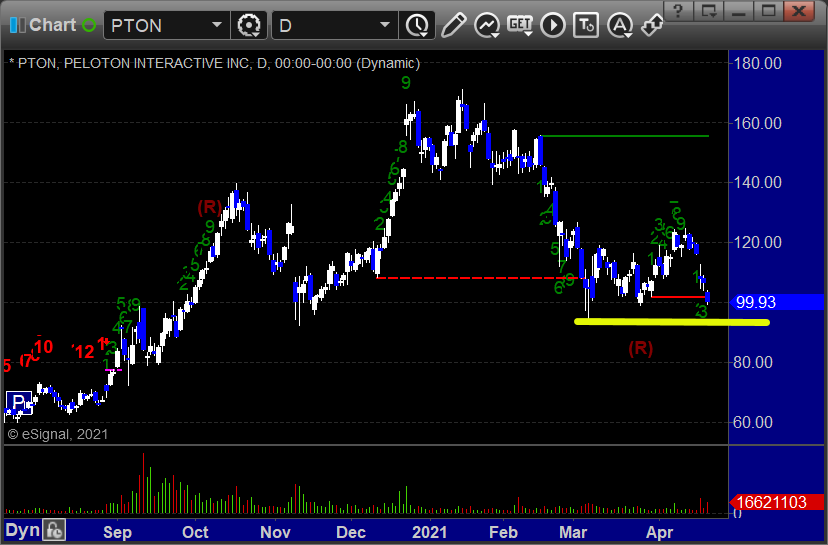Image resolution: width=828 pixels, height=545 pixels.
Task: Start bar replay play button
Action: [553, 25]
